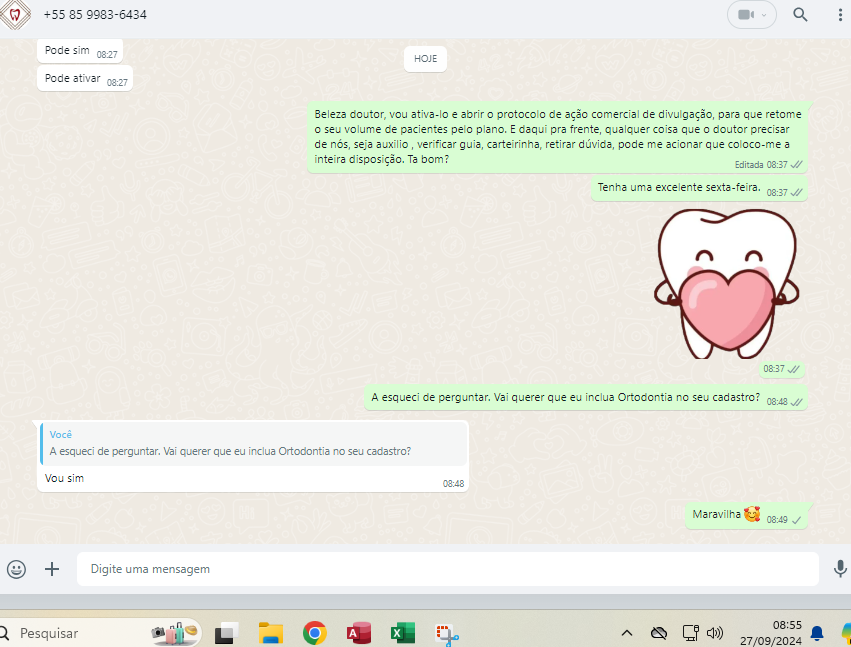Open Snipping Tool from the taskbar
The height and width of the screenshot is (647, 851).
(x=446, y=633)
